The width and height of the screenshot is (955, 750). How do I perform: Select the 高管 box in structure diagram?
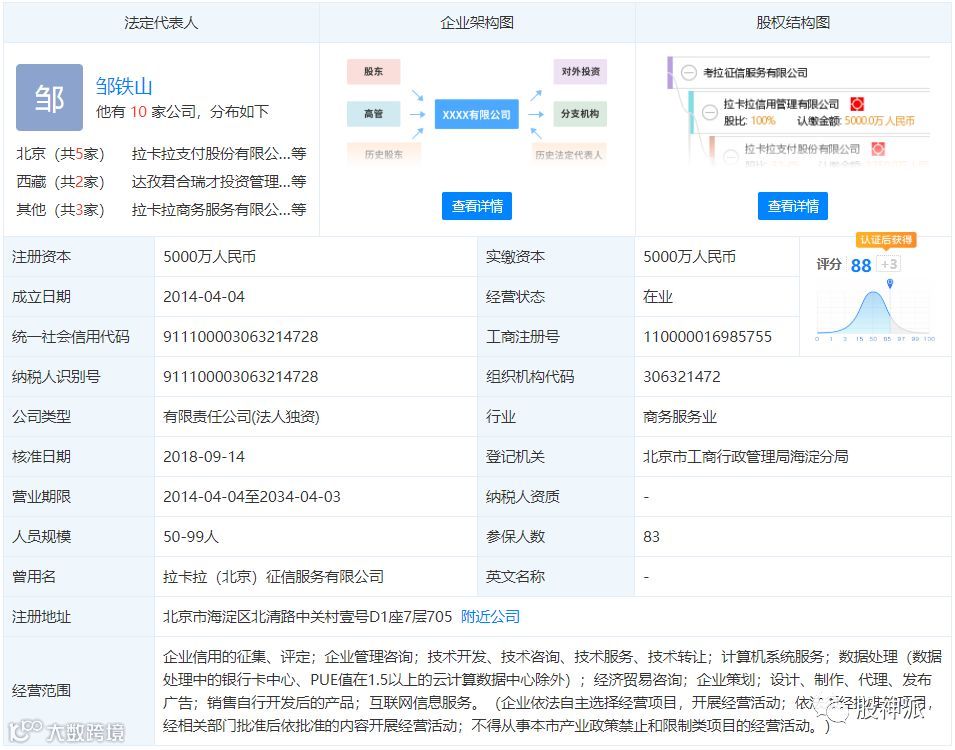click(373, 113)
